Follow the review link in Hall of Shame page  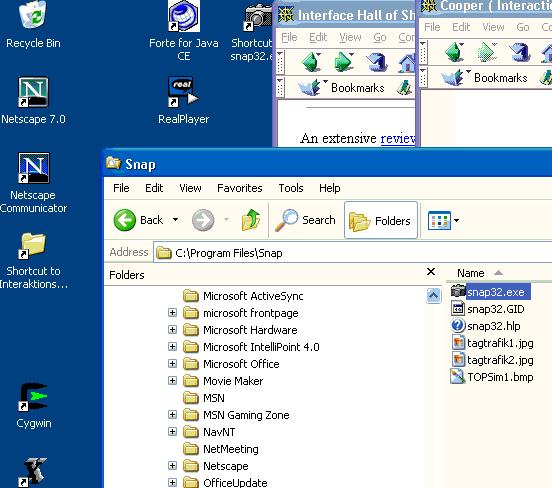coord(398,138)
